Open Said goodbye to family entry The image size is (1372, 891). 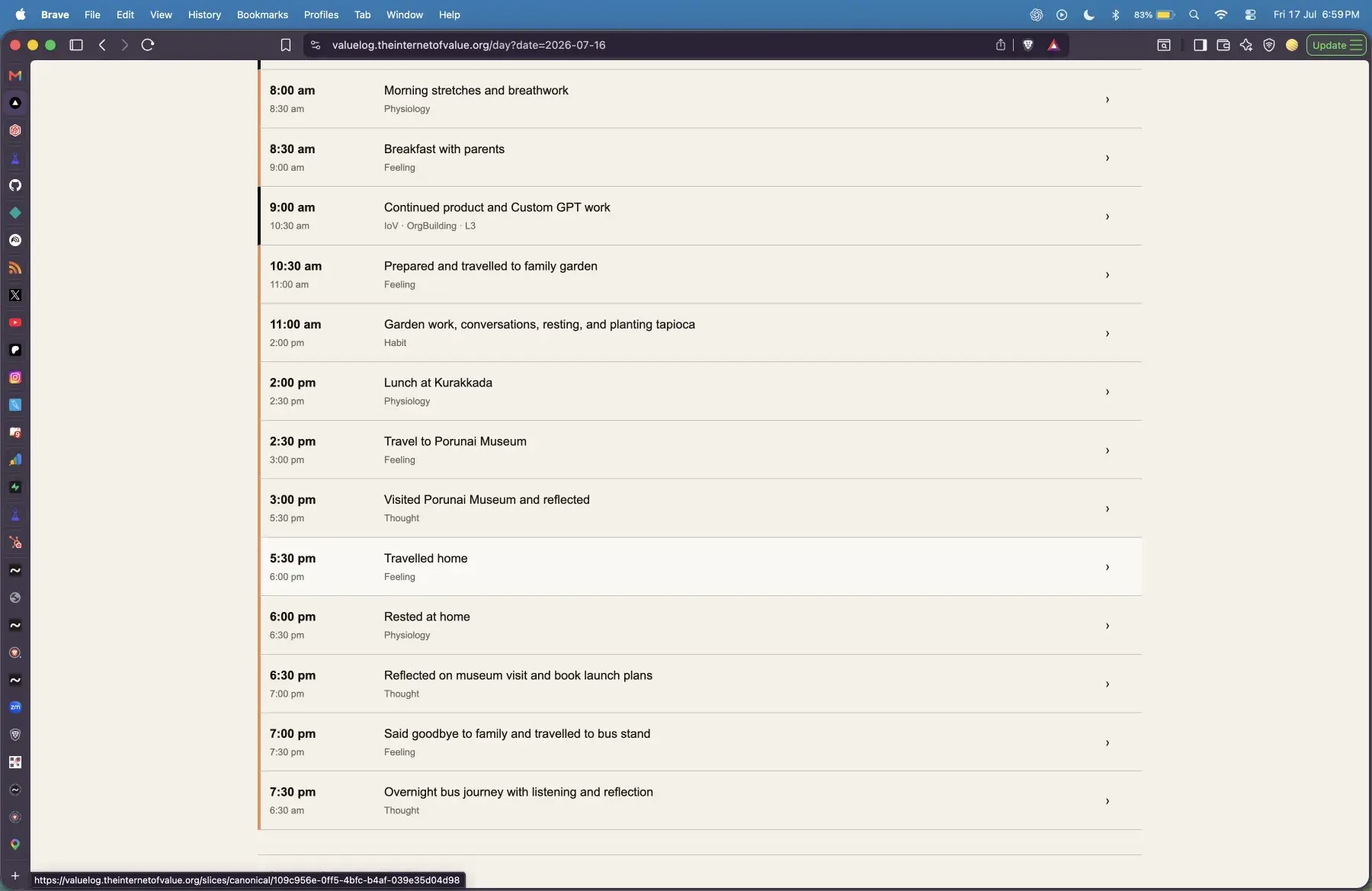(700, 742)
